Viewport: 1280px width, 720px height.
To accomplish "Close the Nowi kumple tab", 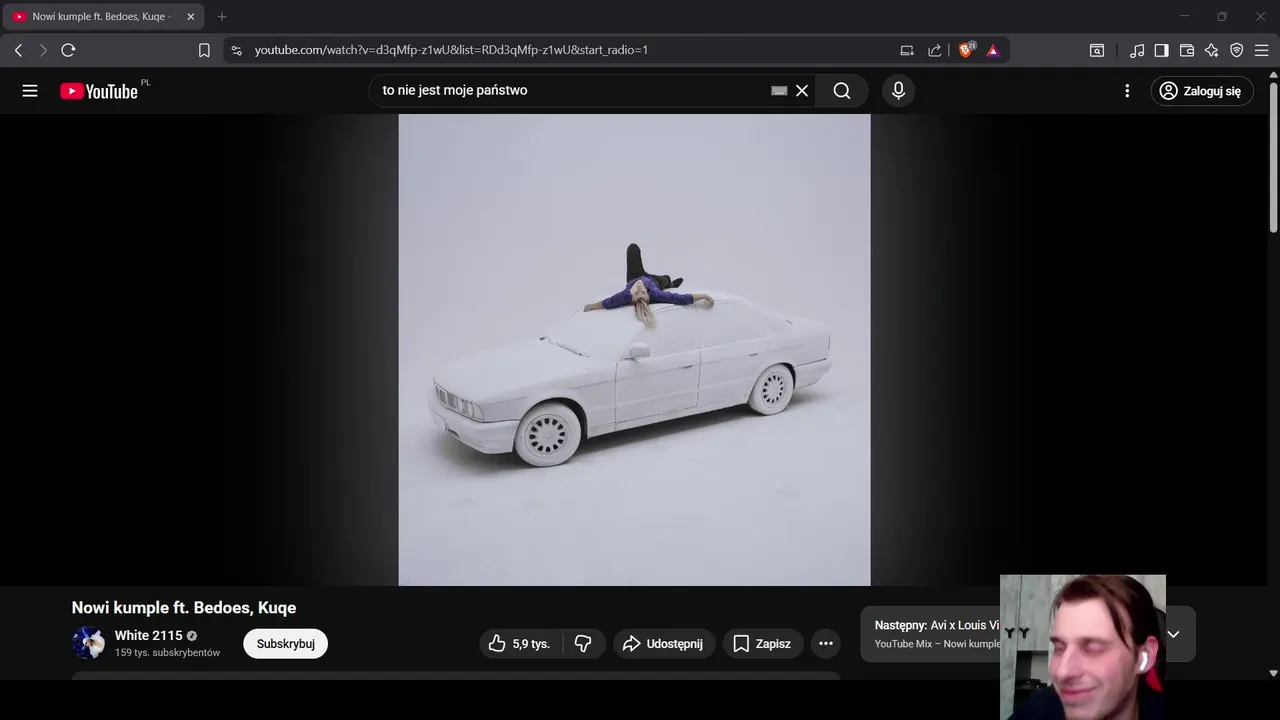I will click(x=191, y=16).
